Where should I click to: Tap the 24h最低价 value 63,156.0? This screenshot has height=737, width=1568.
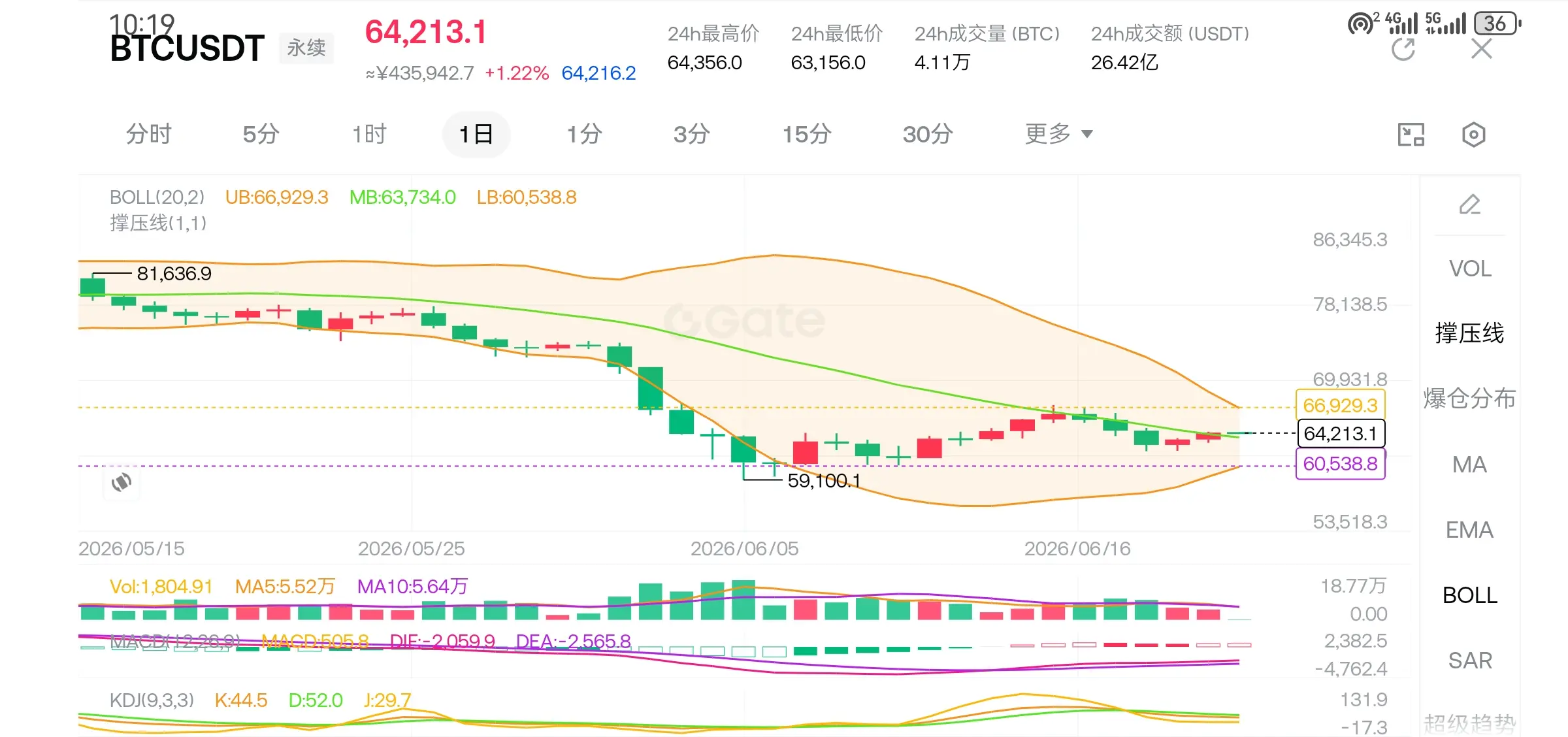click(x=828, y=63)
